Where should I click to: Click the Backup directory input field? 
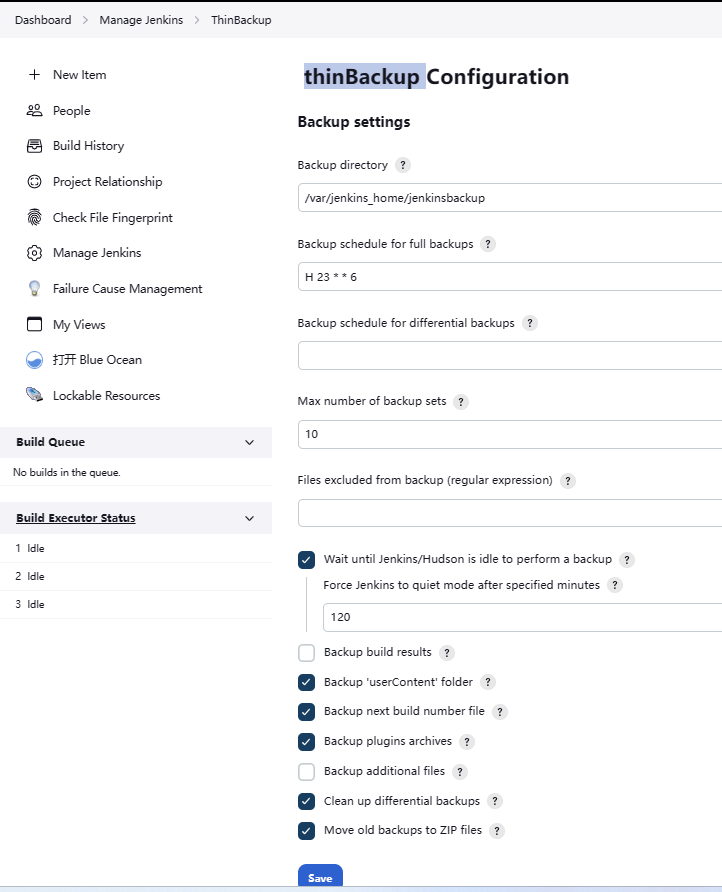point(510,197)
